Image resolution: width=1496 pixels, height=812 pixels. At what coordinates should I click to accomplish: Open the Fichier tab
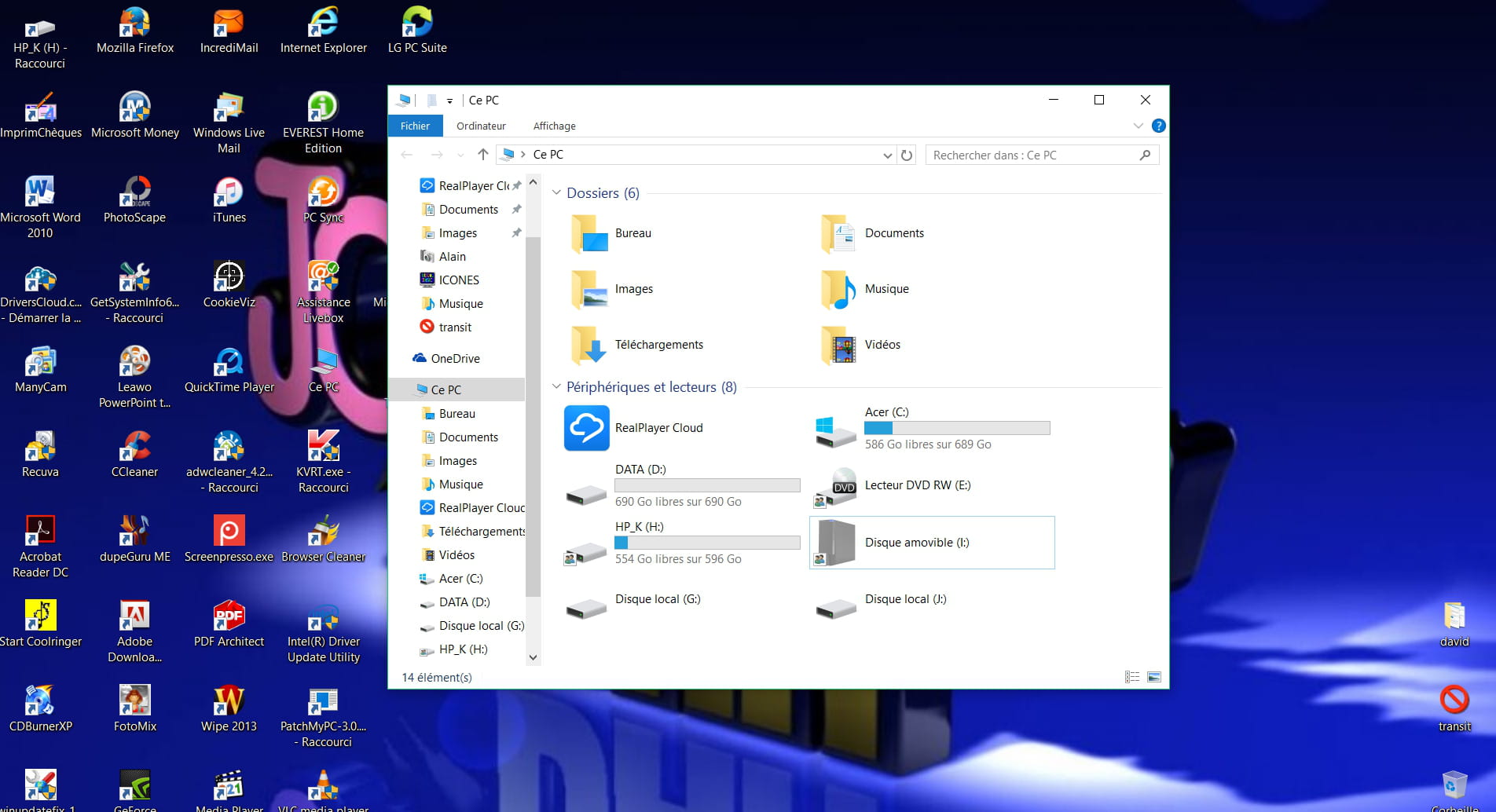(415, 126)
